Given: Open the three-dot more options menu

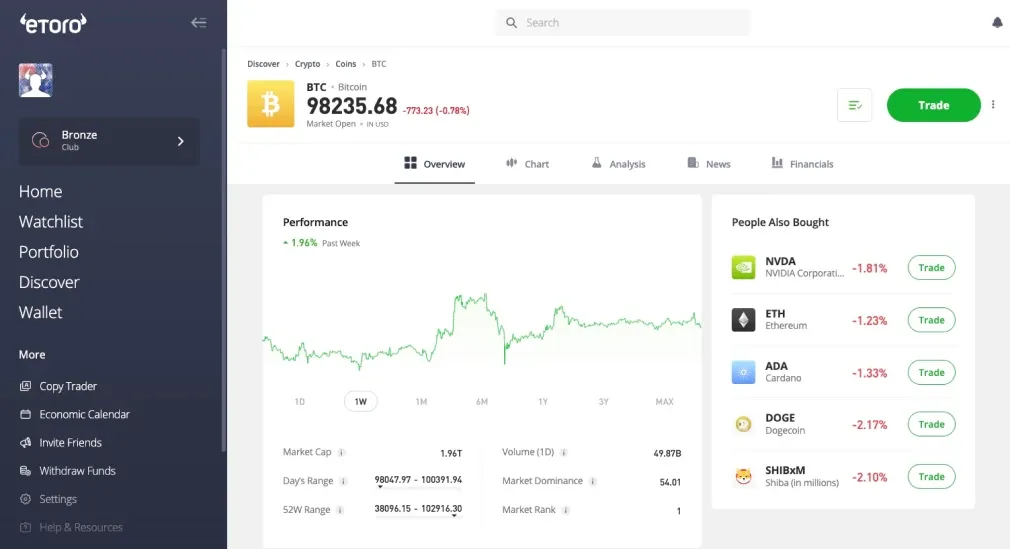Looking at the screenshot, I should pos(993,105).
